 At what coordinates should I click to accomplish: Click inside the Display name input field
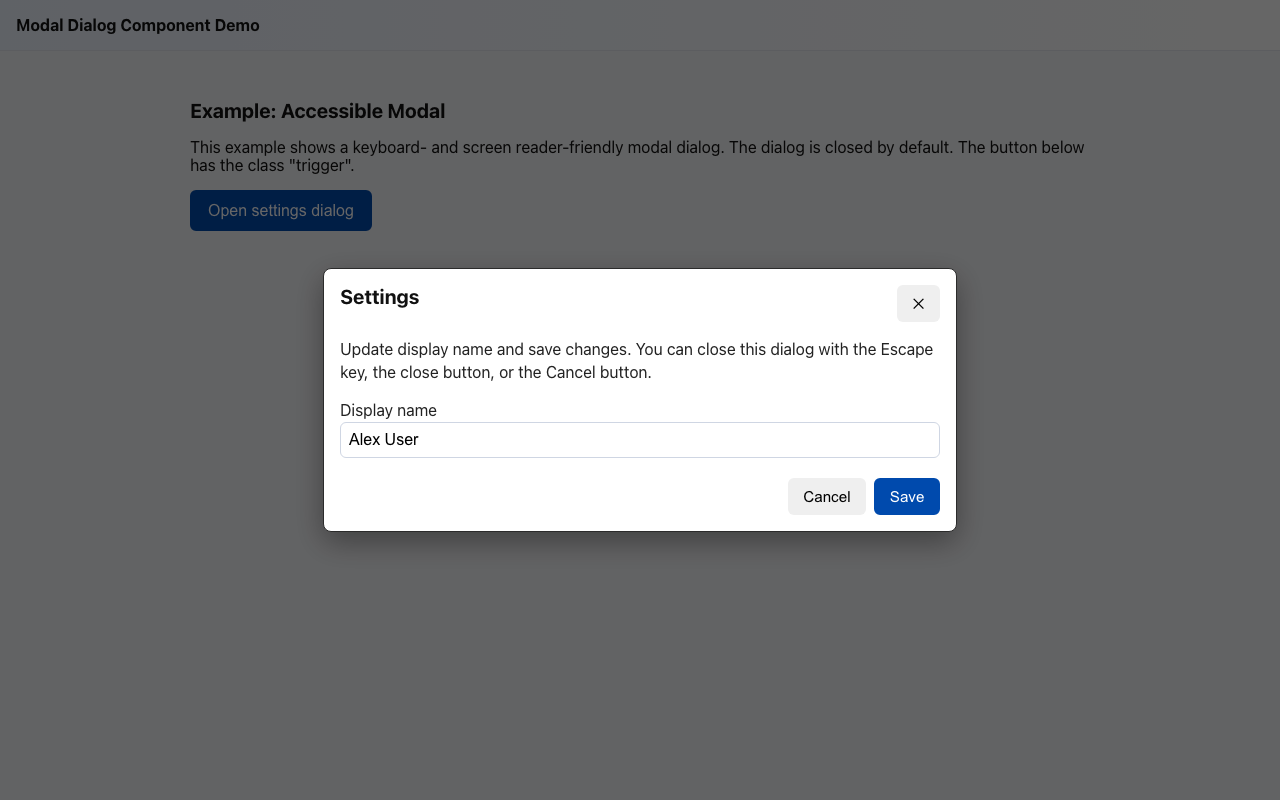(640, 440)
